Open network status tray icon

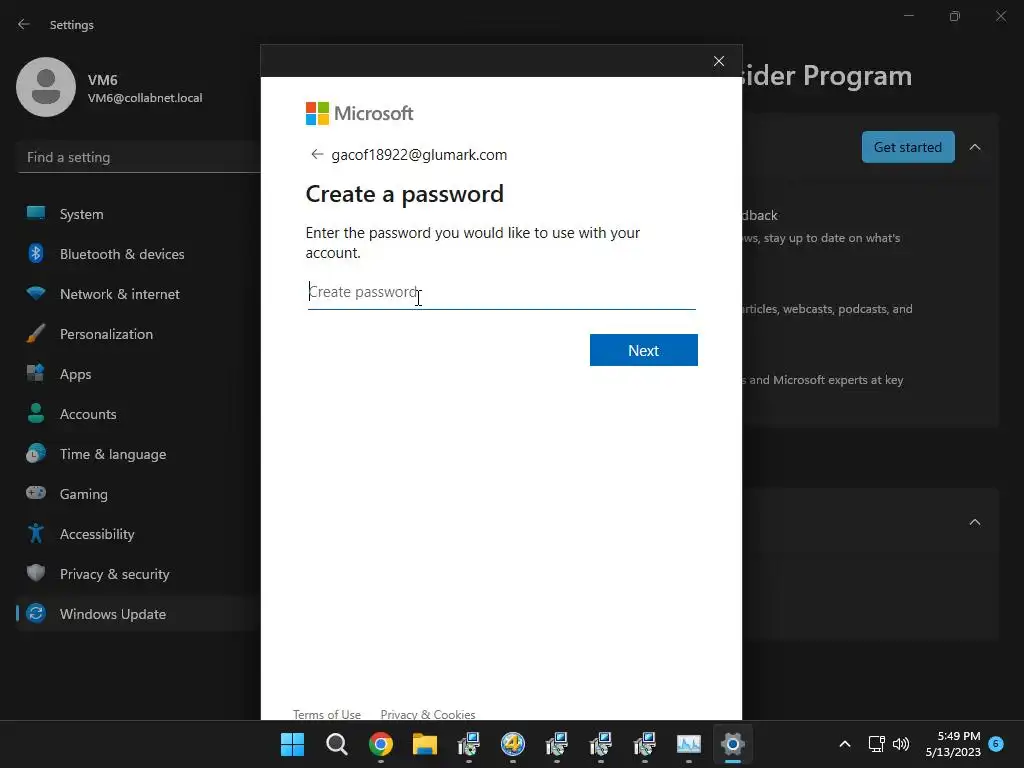click(876, 744)
